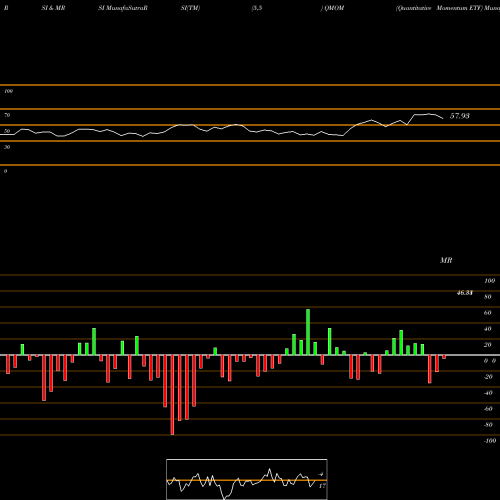
Task: Select the QMOM ticker text in header
Action: pos(334,8)
